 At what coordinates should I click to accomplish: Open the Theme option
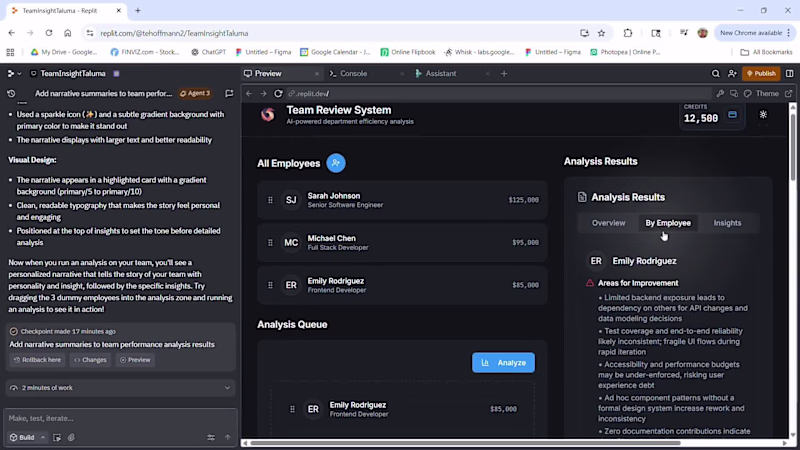click(x=761, y=94)
